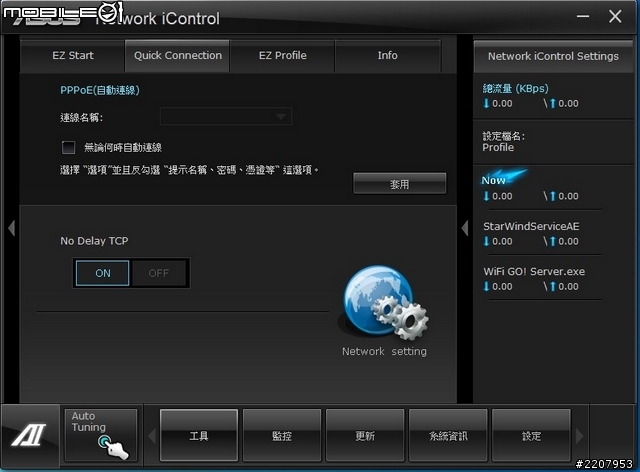Switch to the Info tab
640x472 pixels.
[387, 56]
